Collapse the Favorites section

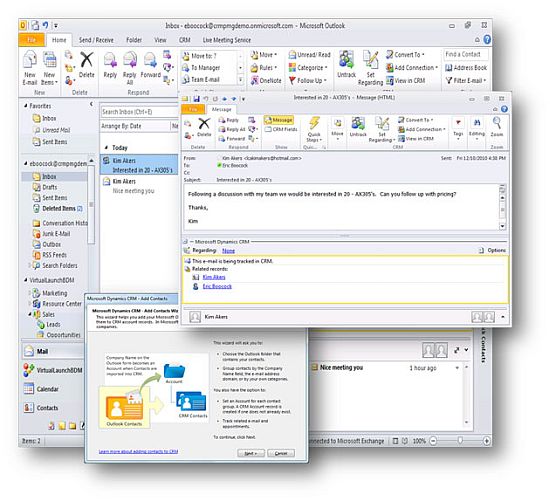pos(26,106)
